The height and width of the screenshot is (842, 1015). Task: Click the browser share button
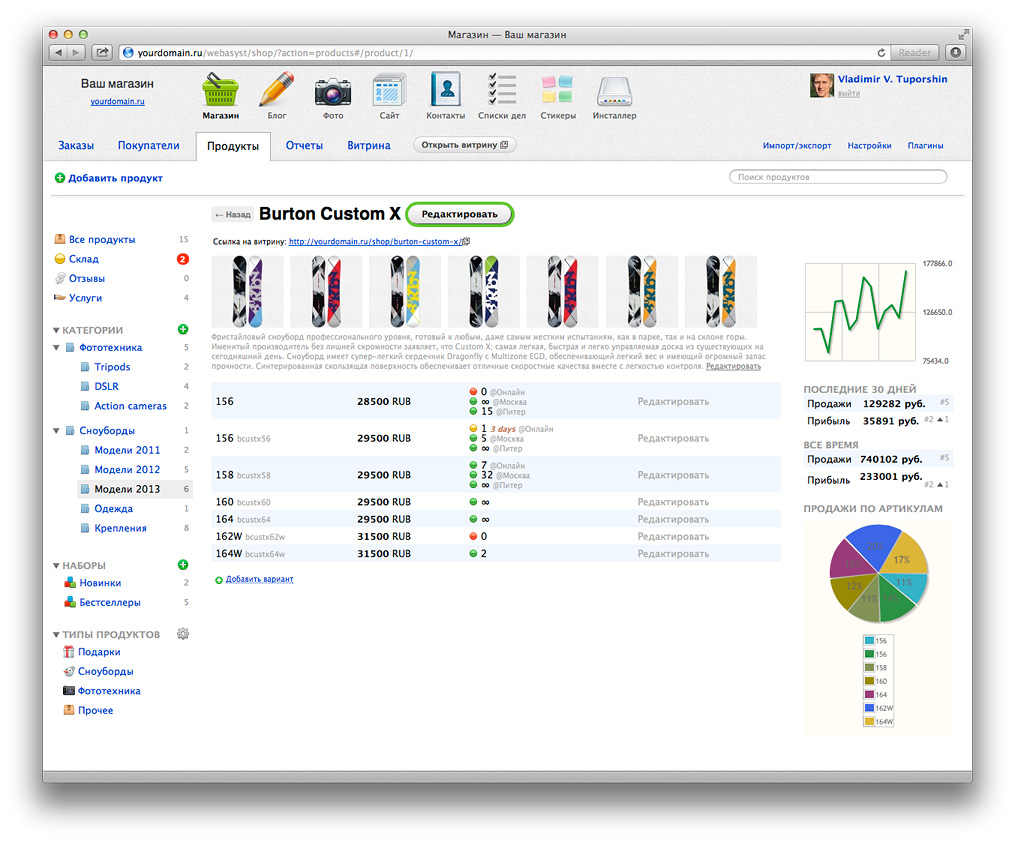pos(102,52)
